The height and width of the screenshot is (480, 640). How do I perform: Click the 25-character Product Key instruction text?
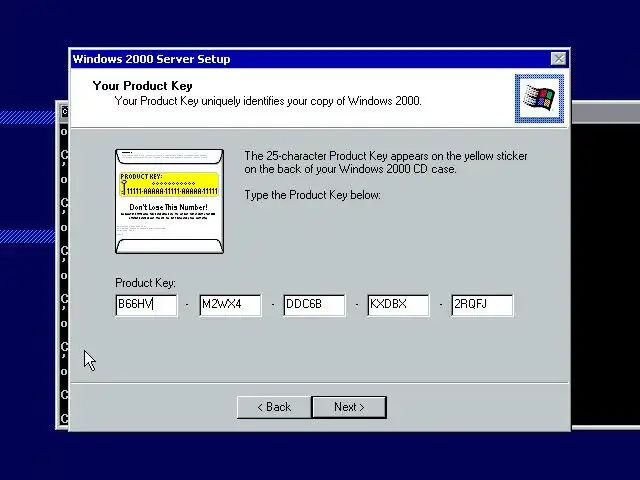[x=386, y=162]
